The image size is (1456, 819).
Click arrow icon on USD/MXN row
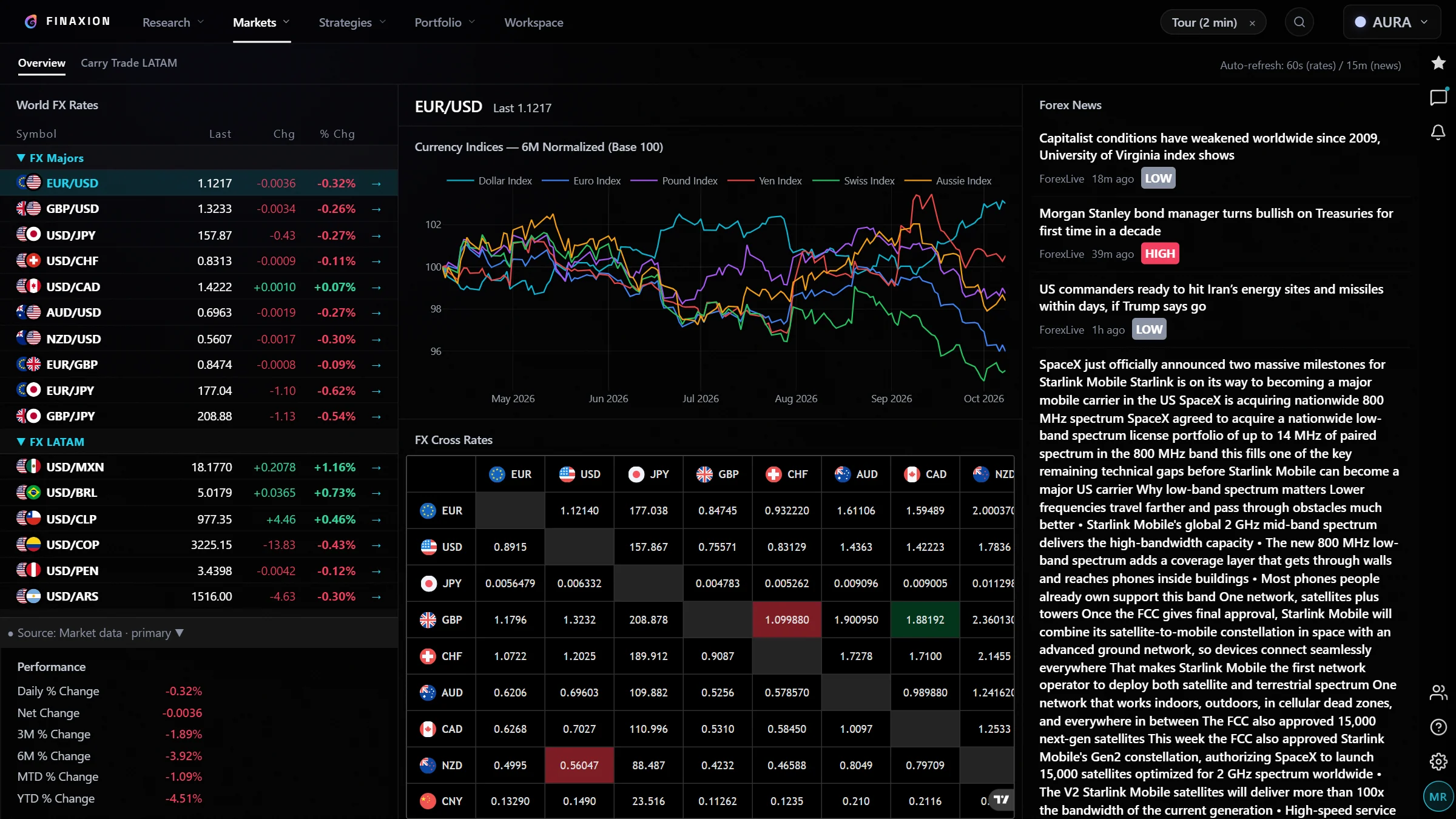pos(376,468)
